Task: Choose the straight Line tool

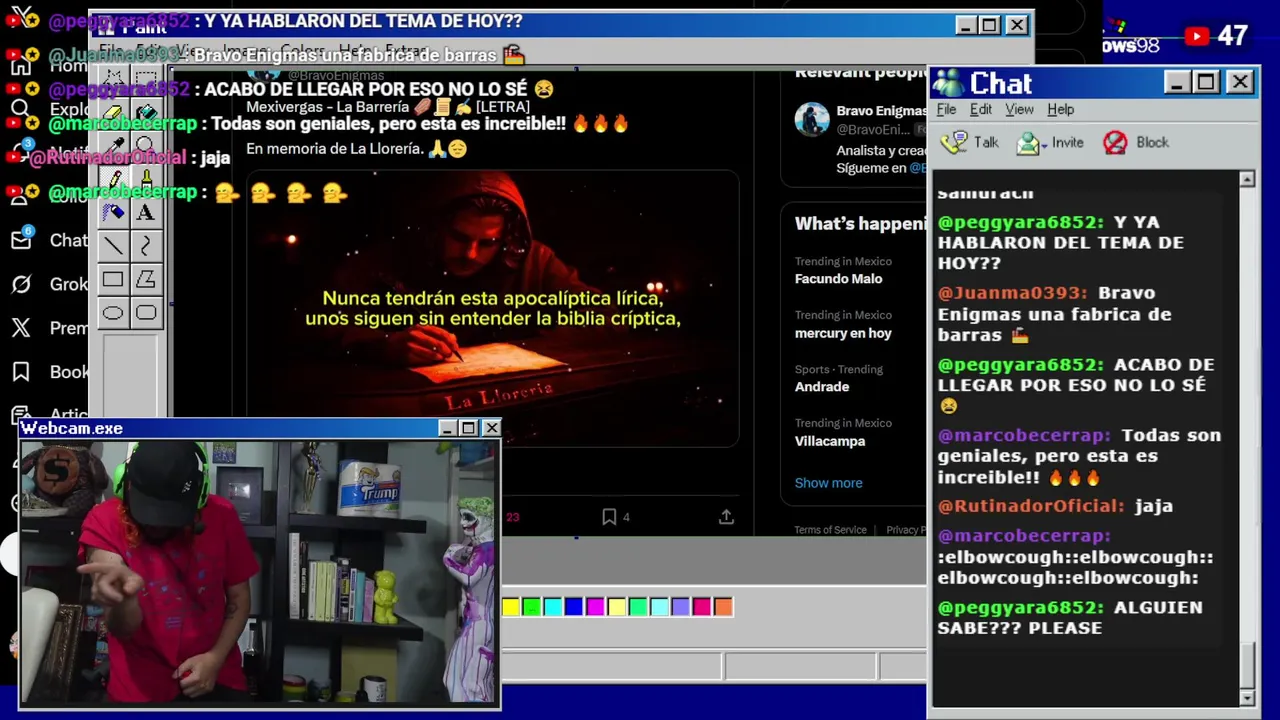Action: [113, 246]
